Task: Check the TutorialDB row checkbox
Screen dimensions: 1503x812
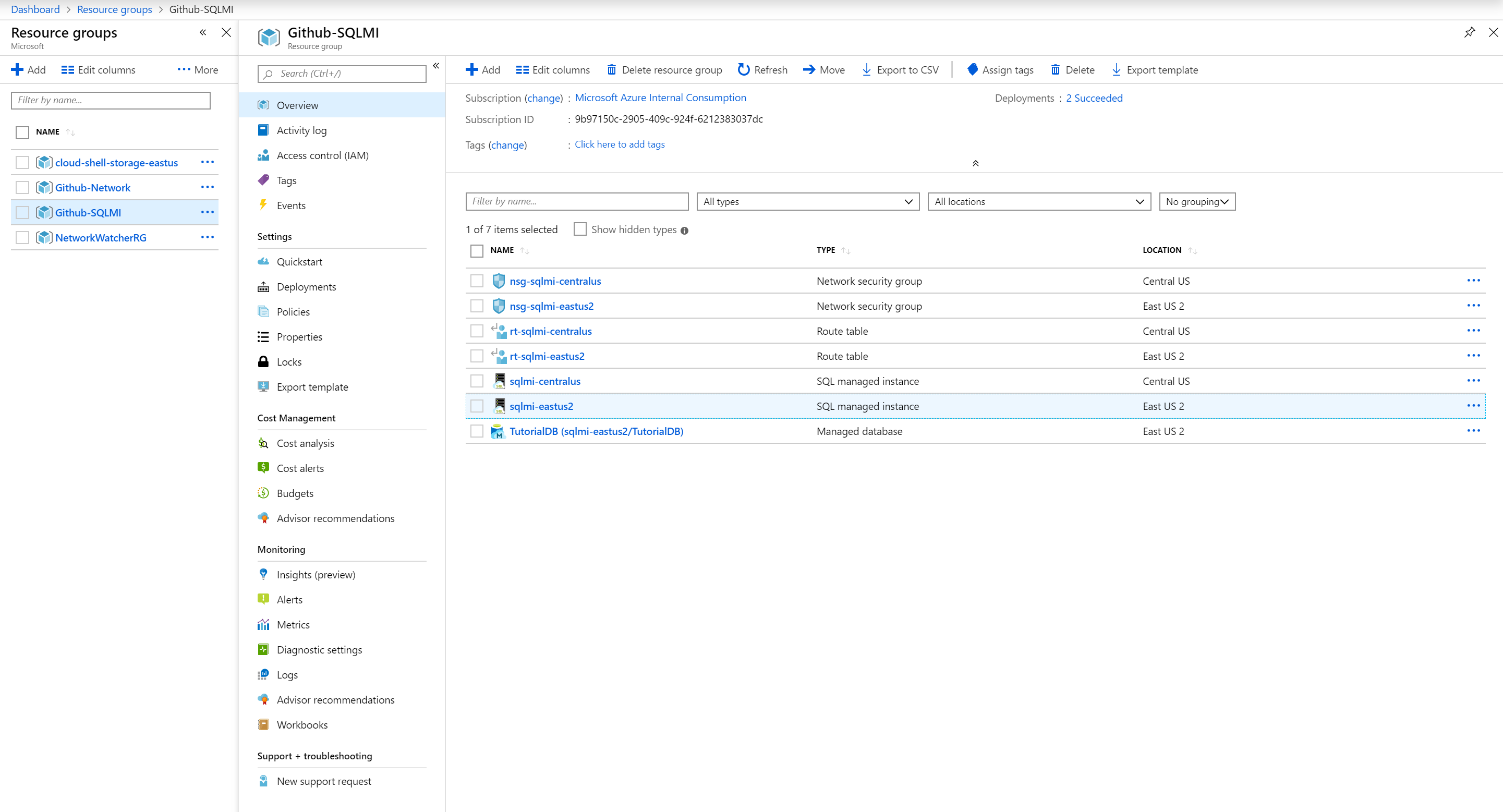Action: click(x=477, y=431)
